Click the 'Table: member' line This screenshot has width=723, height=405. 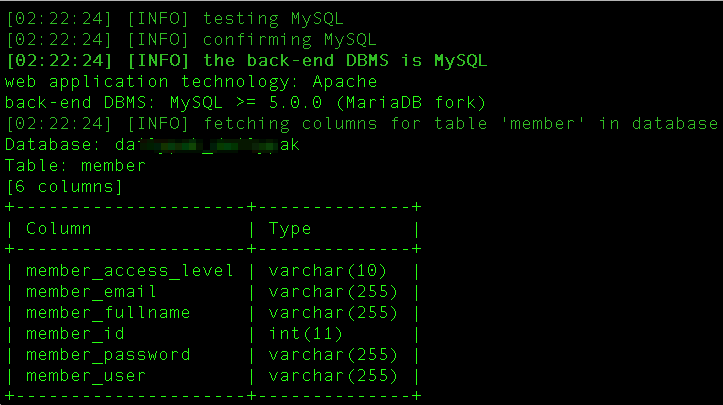click(75, 166)
